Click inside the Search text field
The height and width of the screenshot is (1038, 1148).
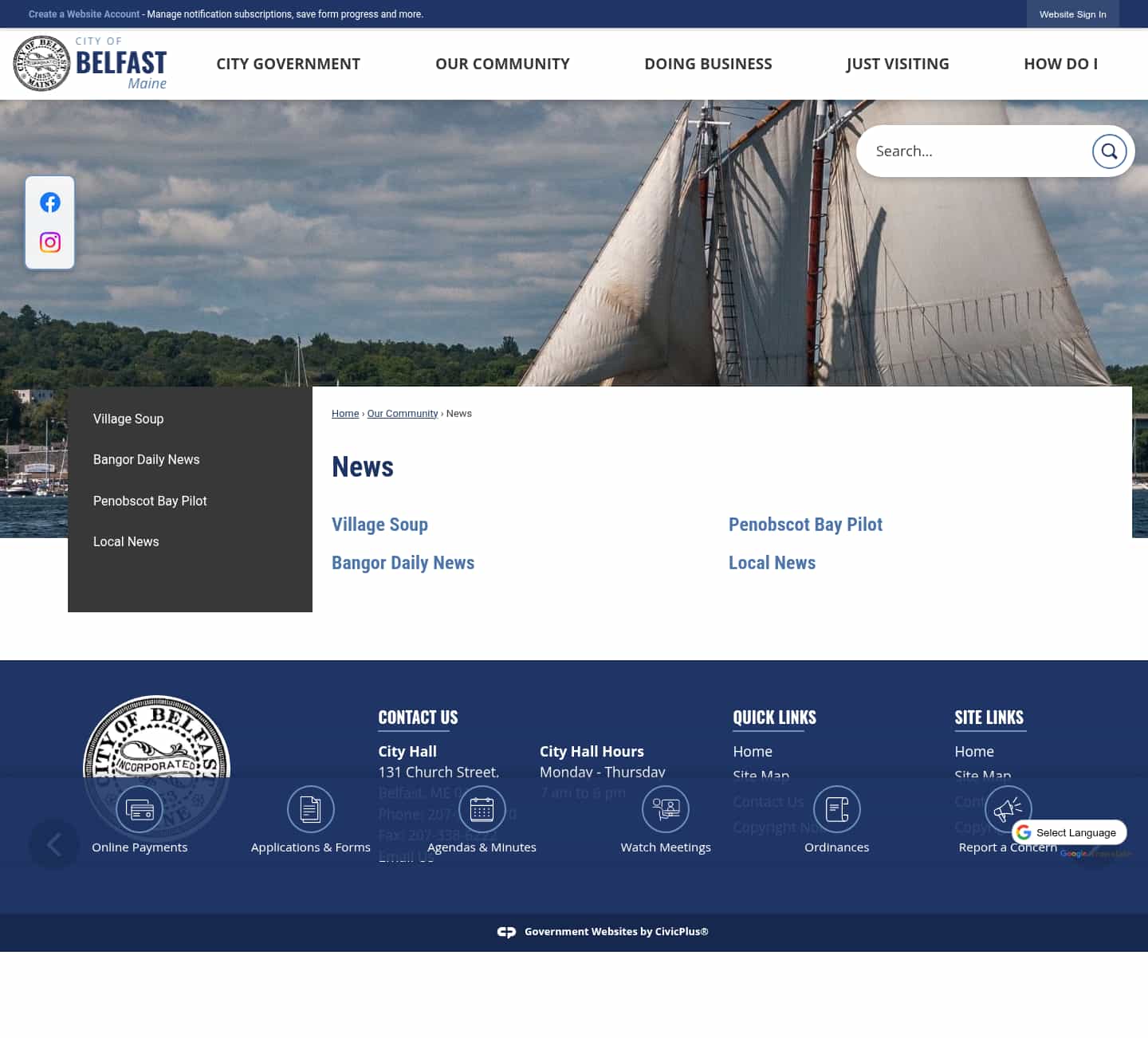point(973,151)
